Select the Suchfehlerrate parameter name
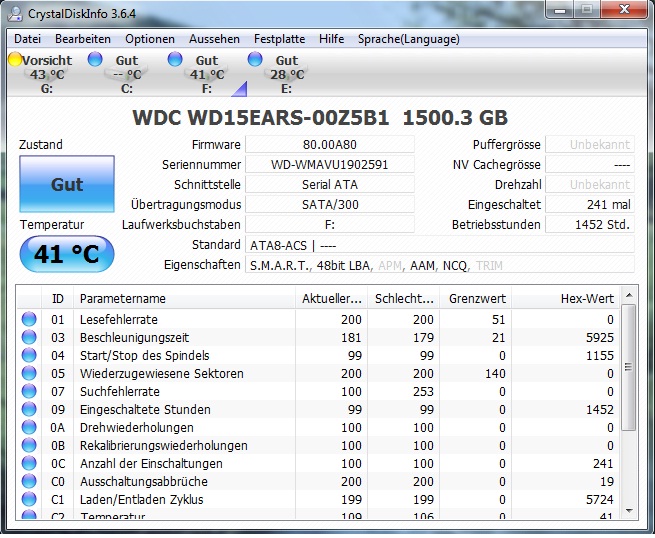The image size is (655, 538). click(120, 391)
